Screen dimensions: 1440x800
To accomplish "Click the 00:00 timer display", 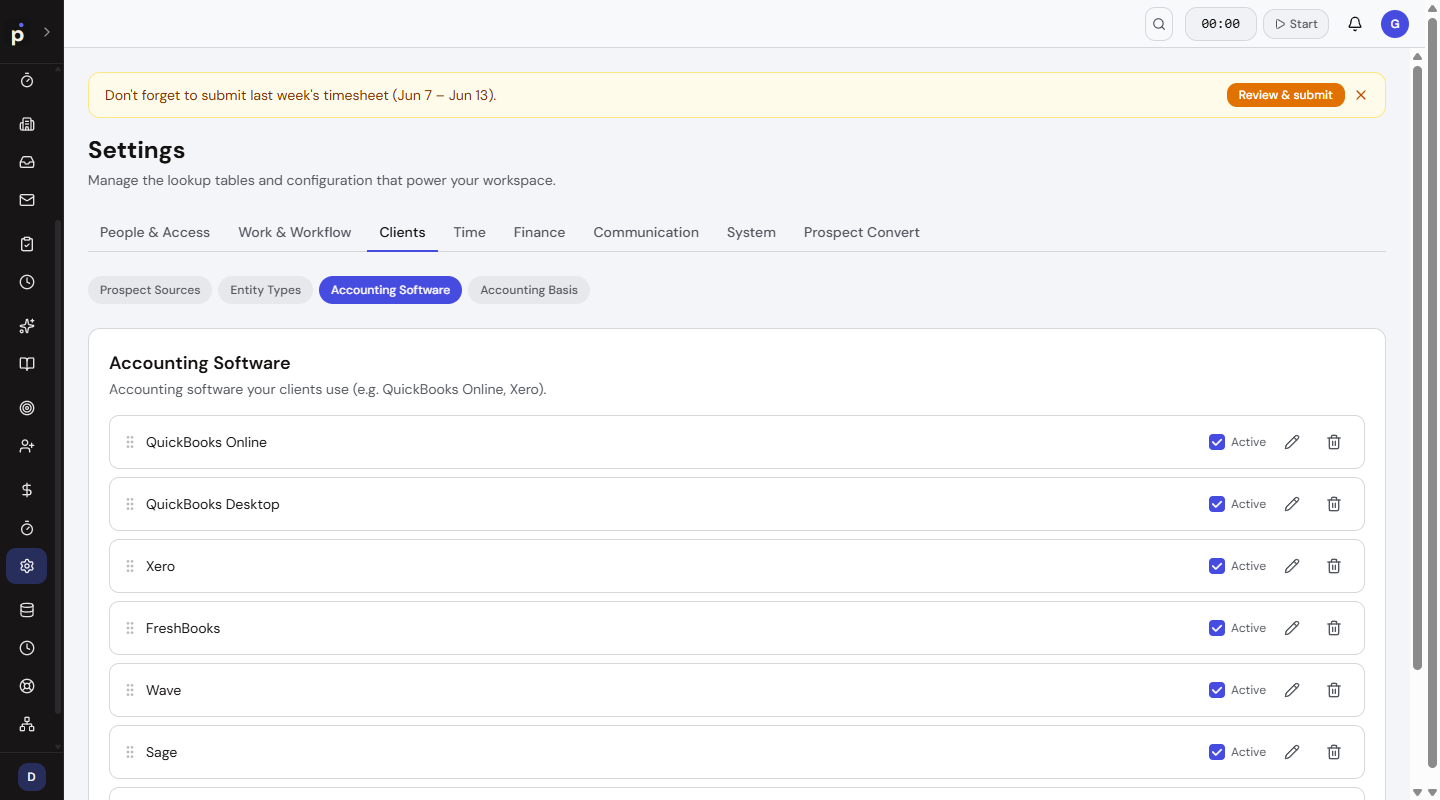I will pyautogui.click(x=1220, y=24).
